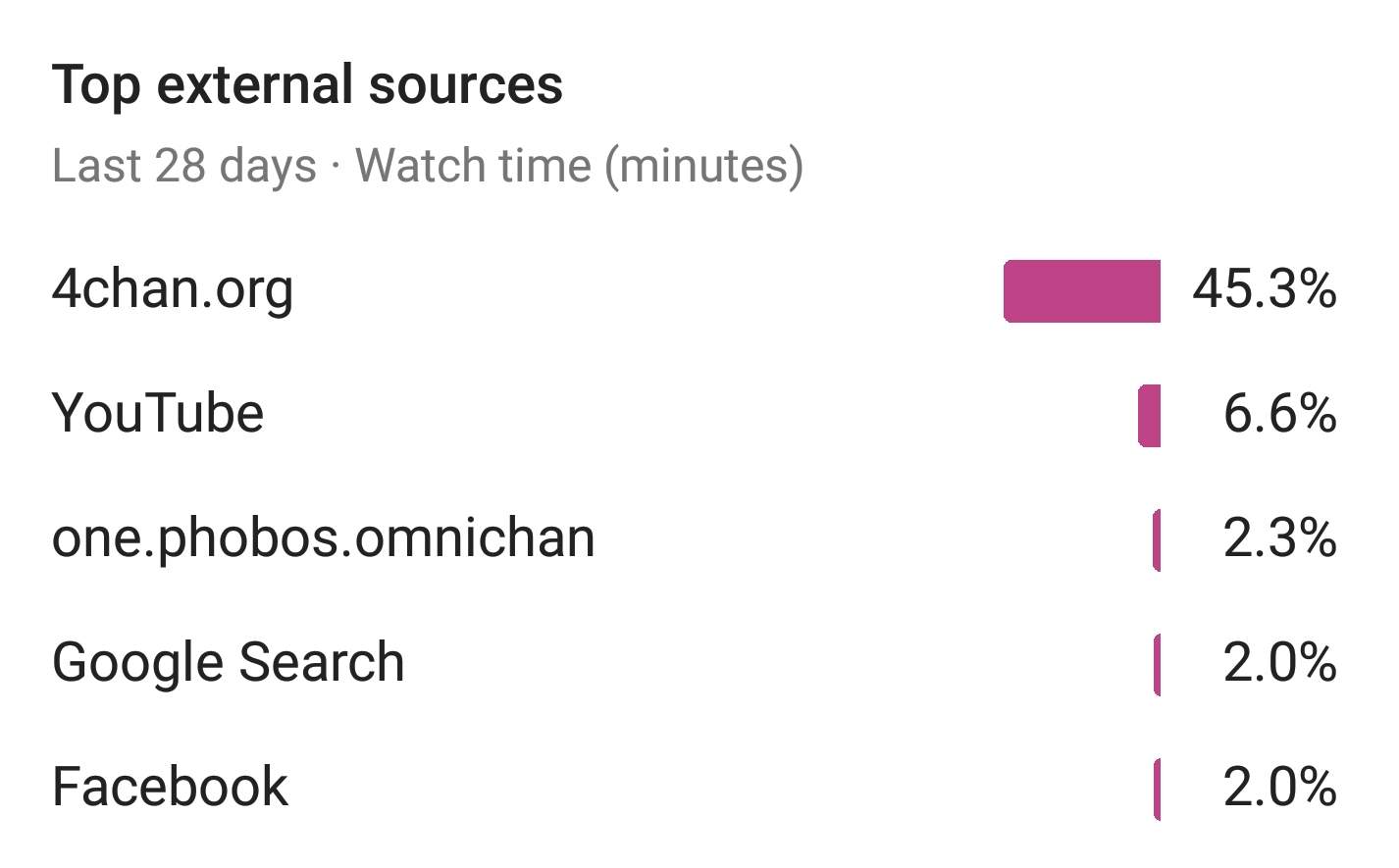Select the Facebook bar indicator

(1158, 789)
